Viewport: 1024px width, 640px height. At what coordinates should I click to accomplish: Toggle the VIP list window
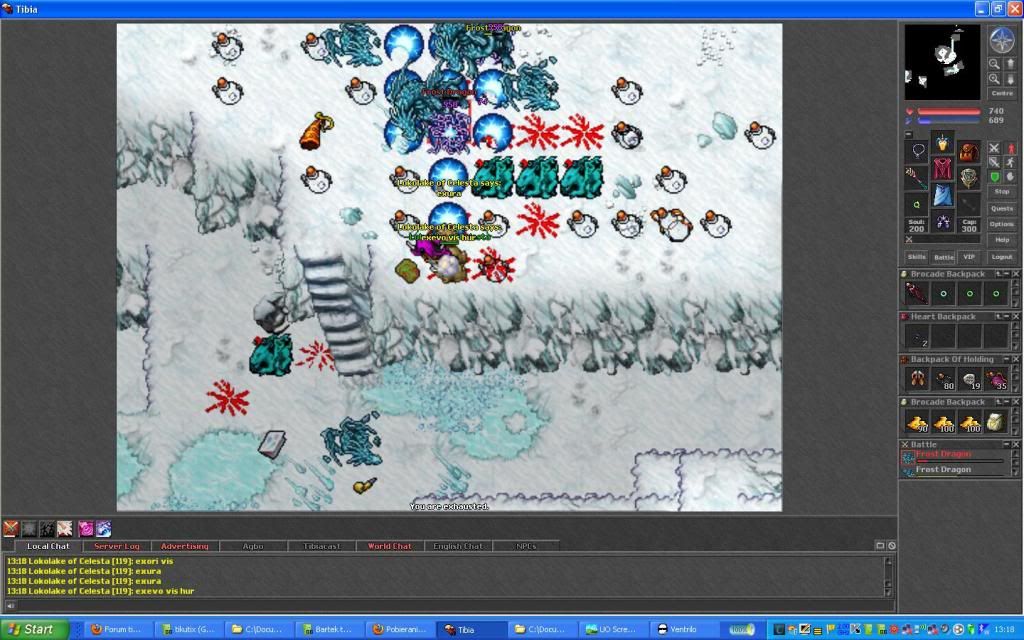click(x=969, y=257)
